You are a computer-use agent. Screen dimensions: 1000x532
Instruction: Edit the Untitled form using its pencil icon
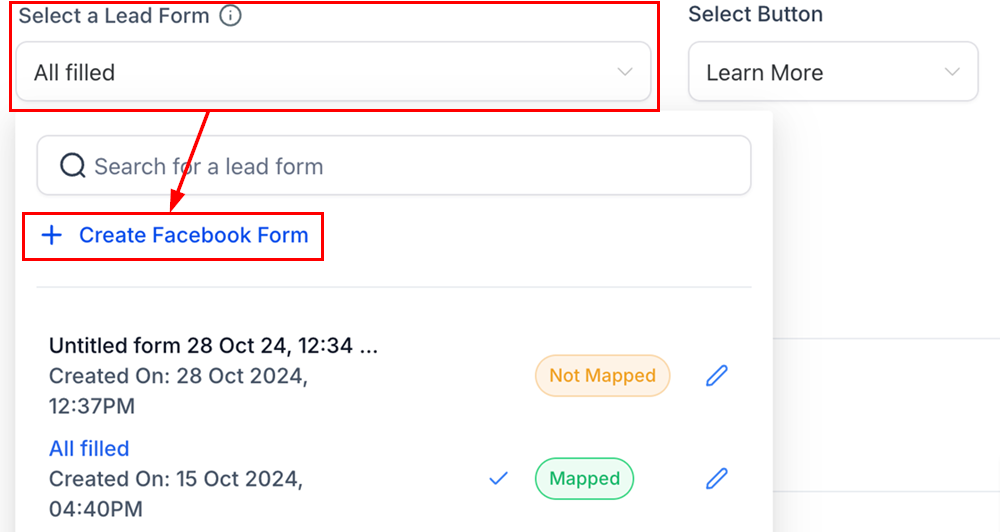point(717,376)
